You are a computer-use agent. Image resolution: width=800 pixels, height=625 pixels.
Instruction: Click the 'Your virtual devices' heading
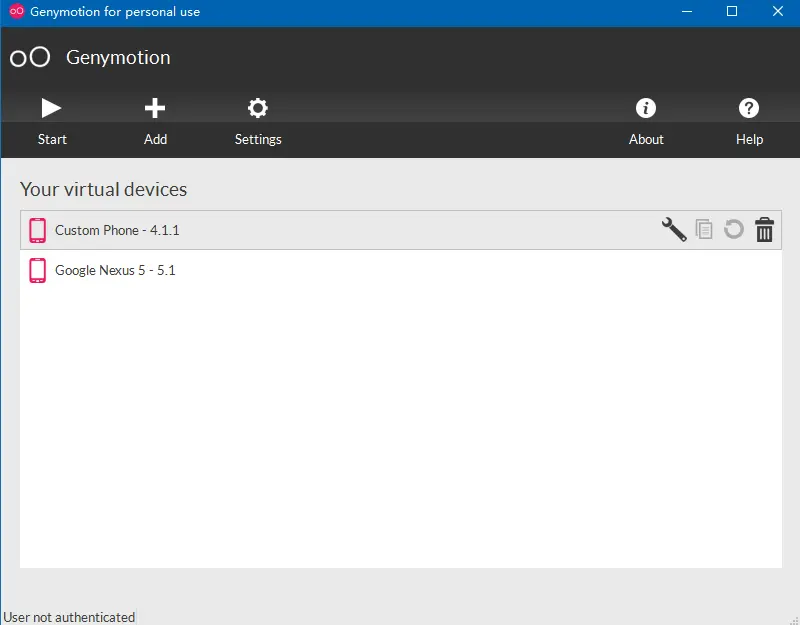pos(104,189)
